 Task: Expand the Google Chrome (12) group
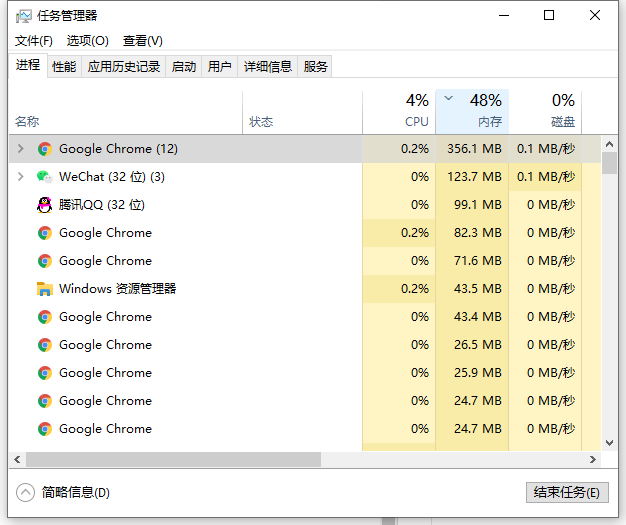(x=20, y=149)
